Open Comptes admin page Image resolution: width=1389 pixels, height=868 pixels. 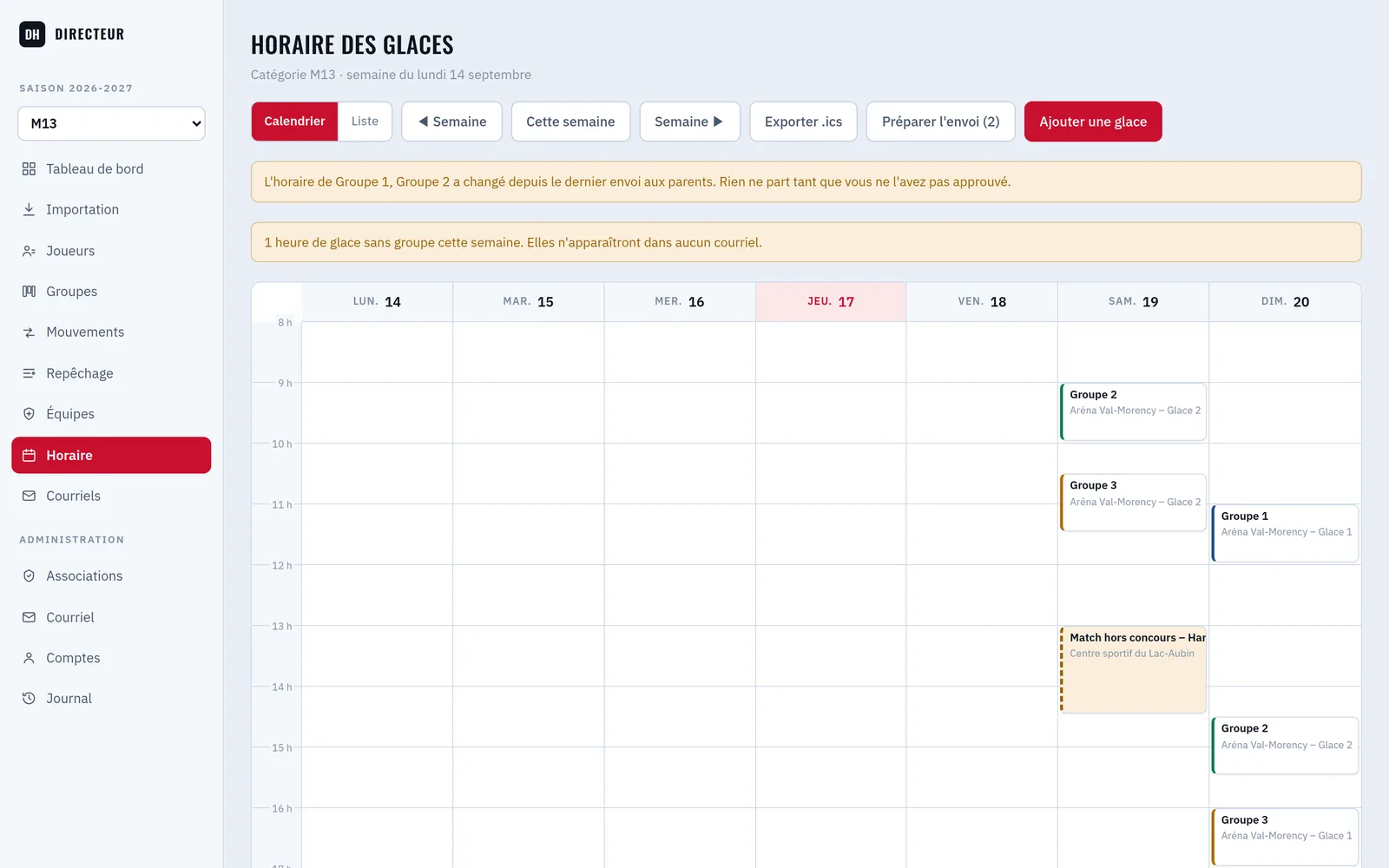[111, 658]
